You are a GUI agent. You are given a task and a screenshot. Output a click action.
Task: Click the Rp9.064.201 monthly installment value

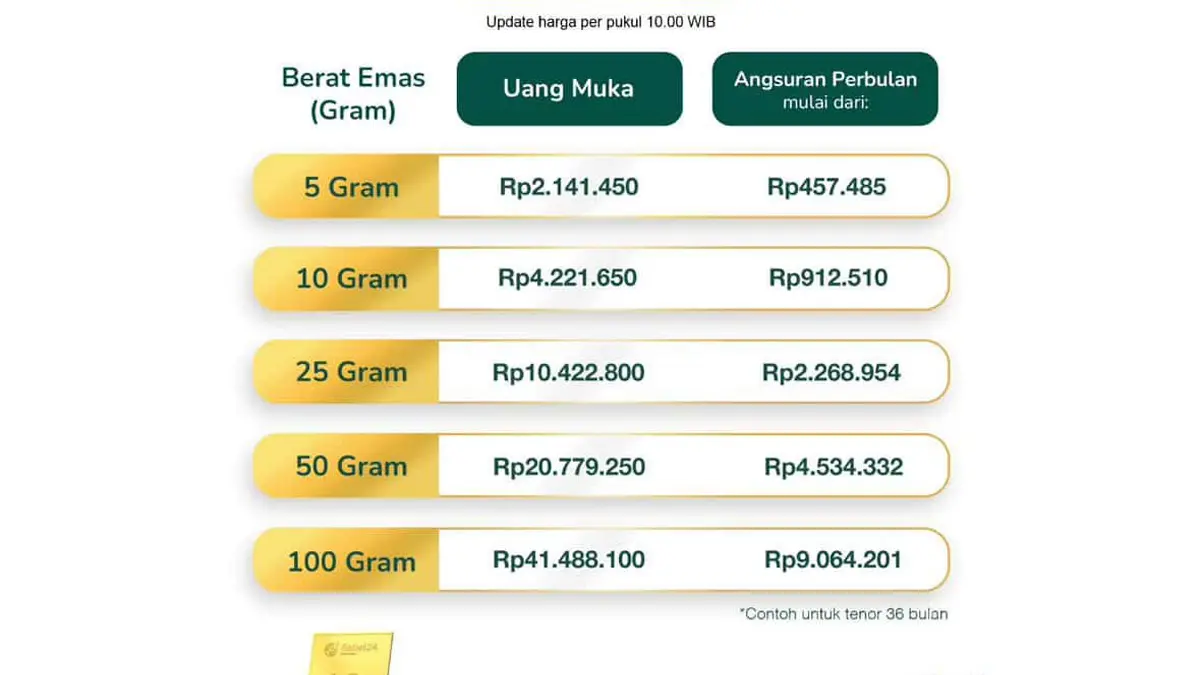coord(833,560)
